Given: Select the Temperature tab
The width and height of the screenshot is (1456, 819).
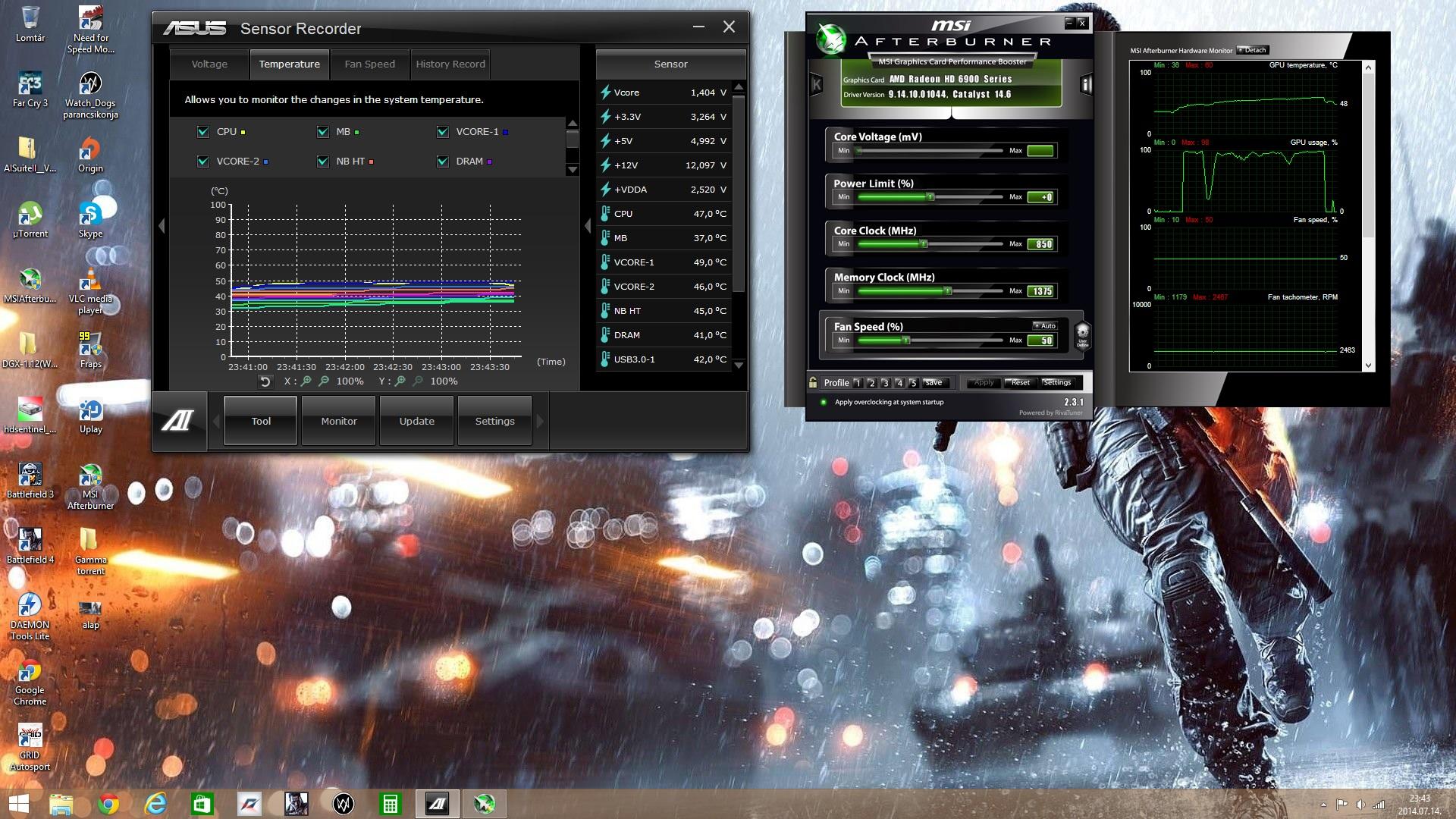Looking at the screenshot, I should point(289,64).
